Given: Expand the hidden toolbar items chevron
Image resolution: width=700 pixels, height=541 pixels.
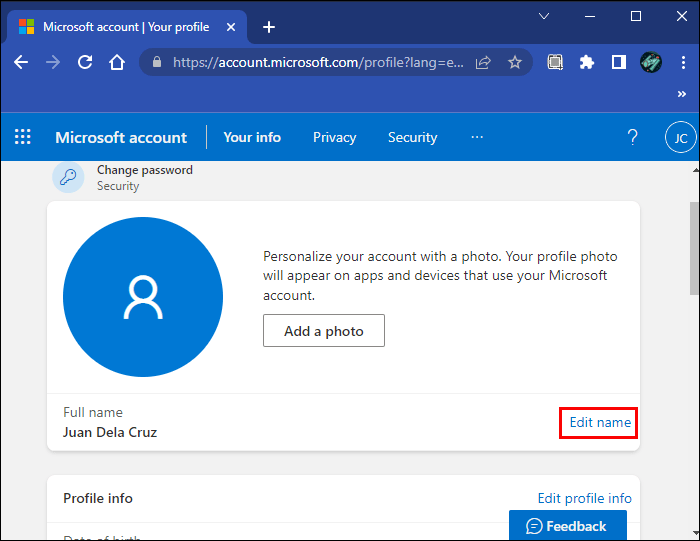Looking at the screenshot, I should click(682, 94).
